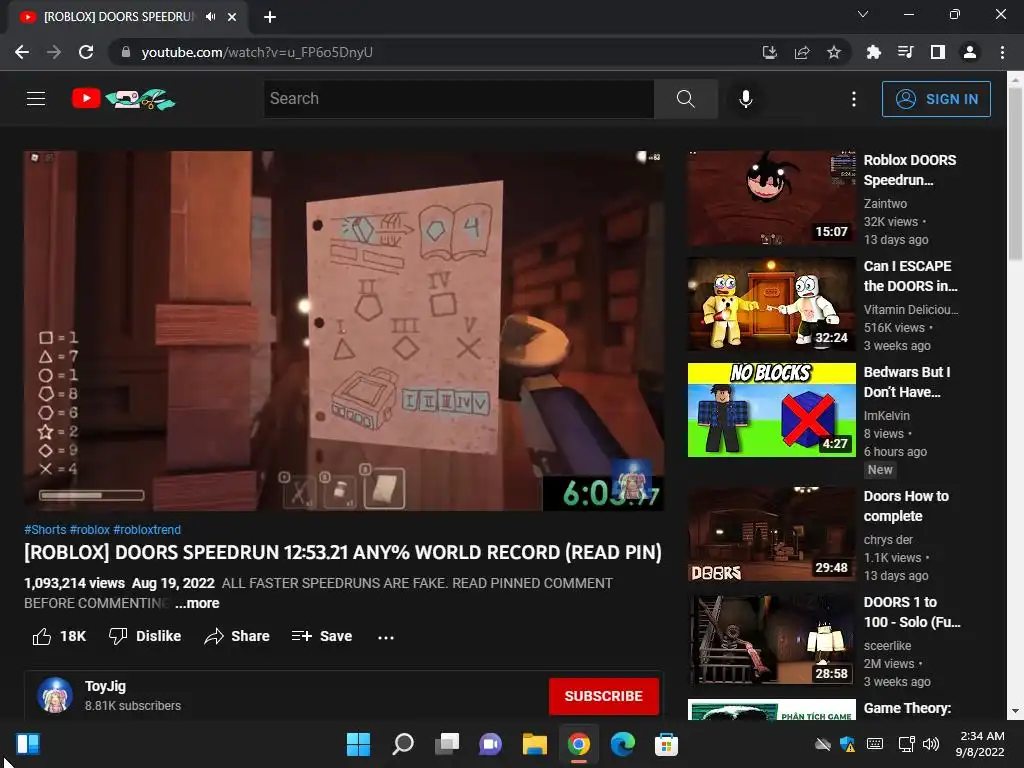This screenshot has width=1024, height=768.
Task: Open File Explorer on taskbar
Action: click(x=534, y=744)
